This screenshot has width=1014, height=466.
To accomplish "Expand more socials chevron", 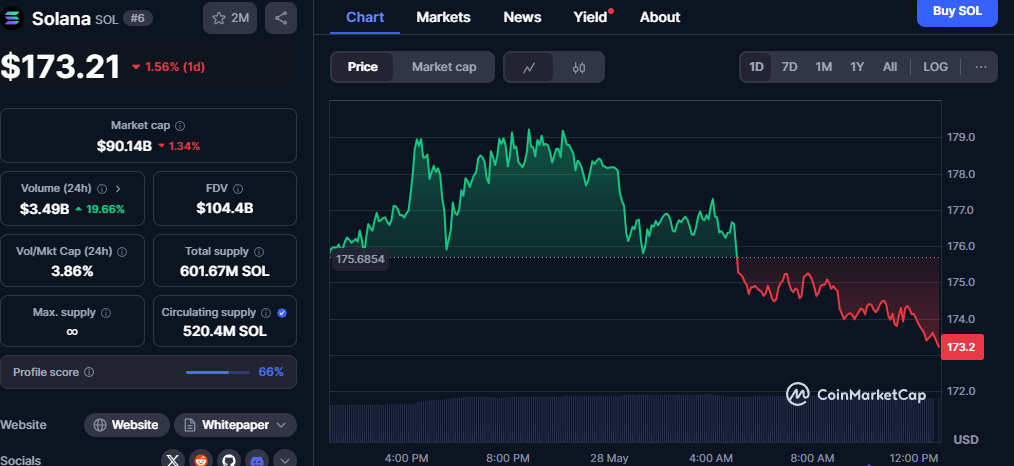I will point(285,460).
